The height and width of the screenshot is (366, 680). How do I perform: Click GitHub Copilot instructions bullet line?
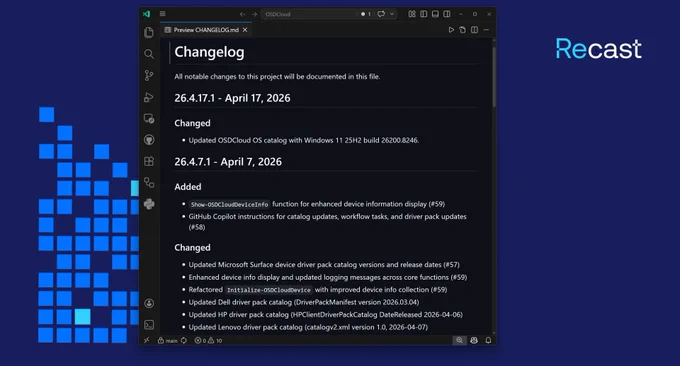[x=327, y=222]
